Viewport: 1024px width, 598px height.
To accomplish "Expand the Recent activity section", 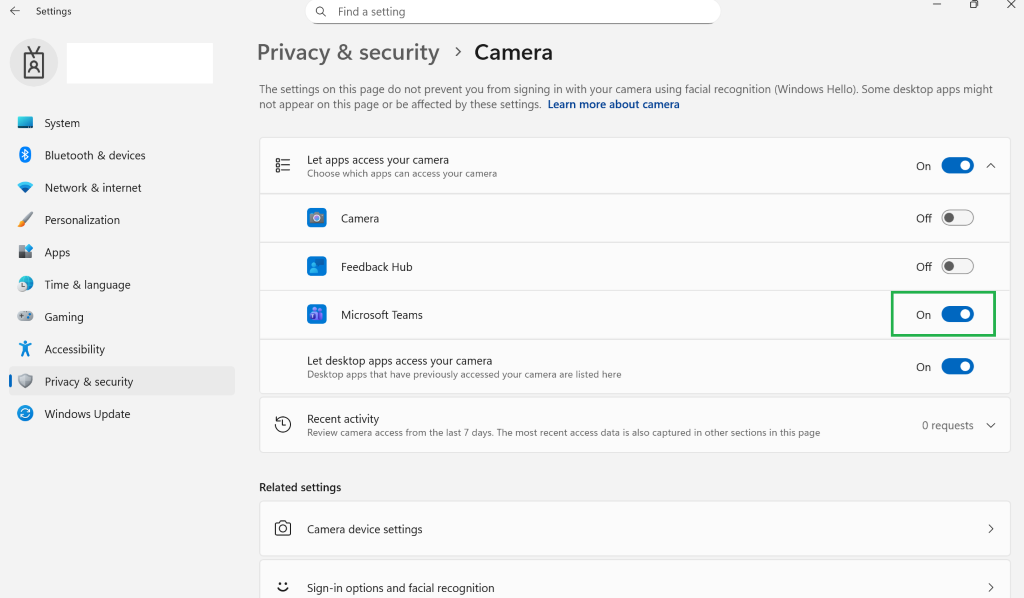I will click(x=991, y=425).
